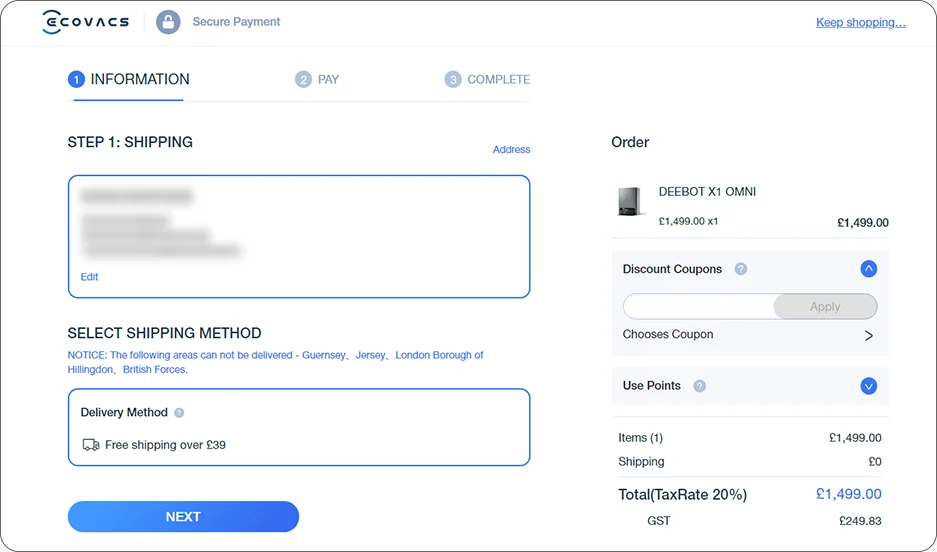
Task: Click the Chooses Coupon label
Action: click(667, 335)
